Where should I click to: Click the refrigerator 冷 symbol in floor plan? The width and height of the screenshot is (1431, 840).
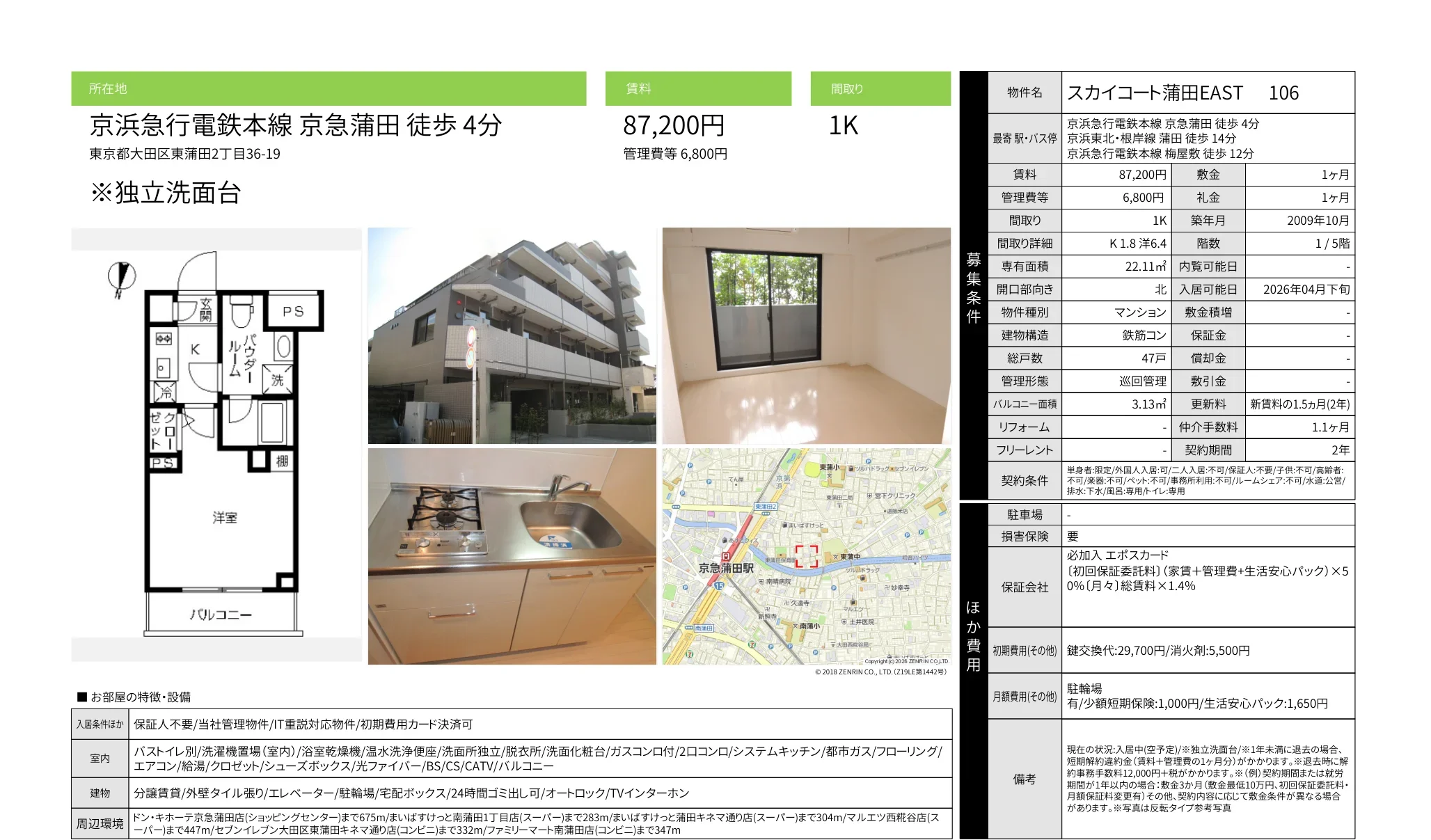(166, 392)
